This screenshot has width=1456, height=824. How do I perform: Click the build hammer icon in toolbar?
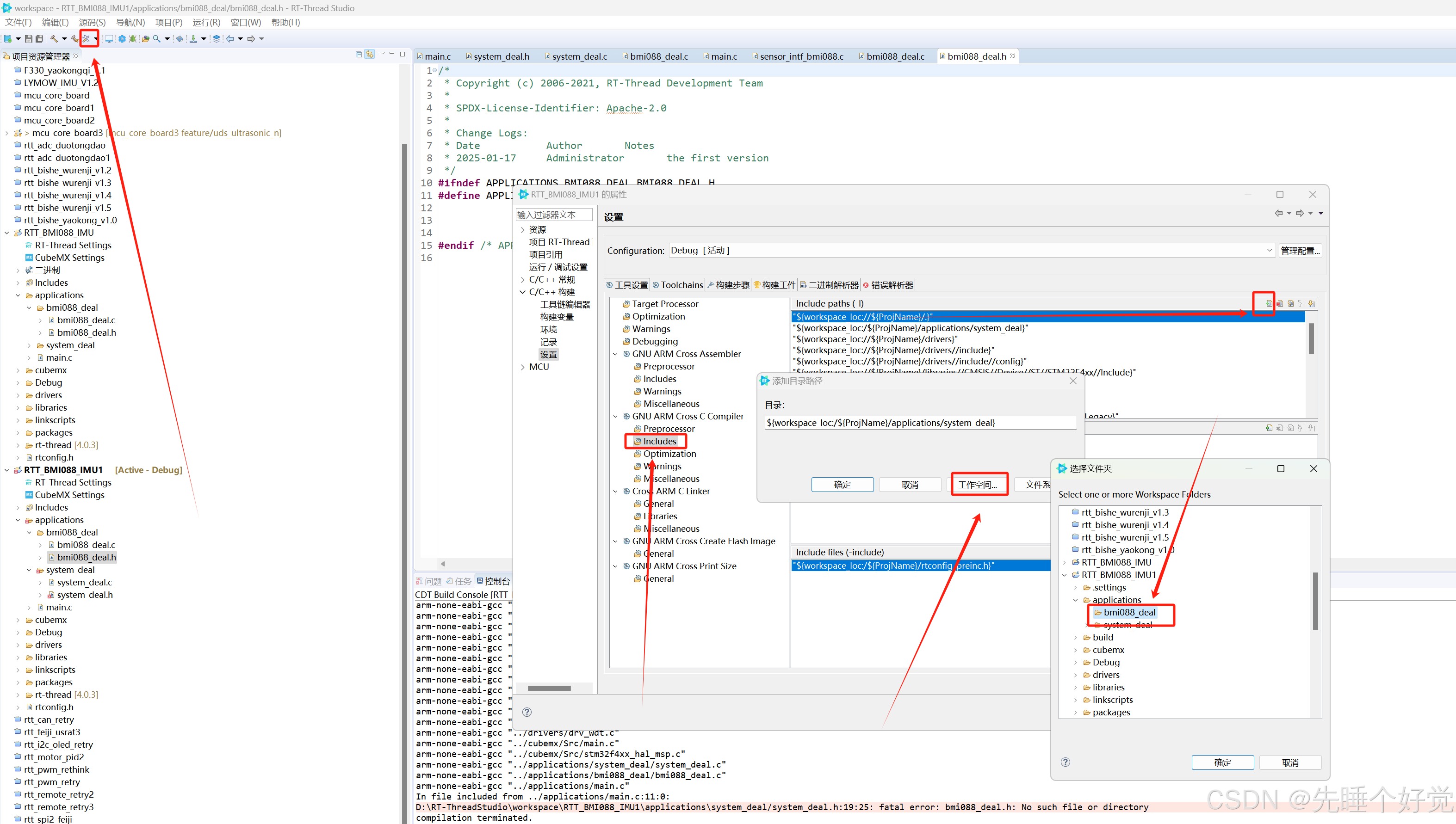(54, 38)
